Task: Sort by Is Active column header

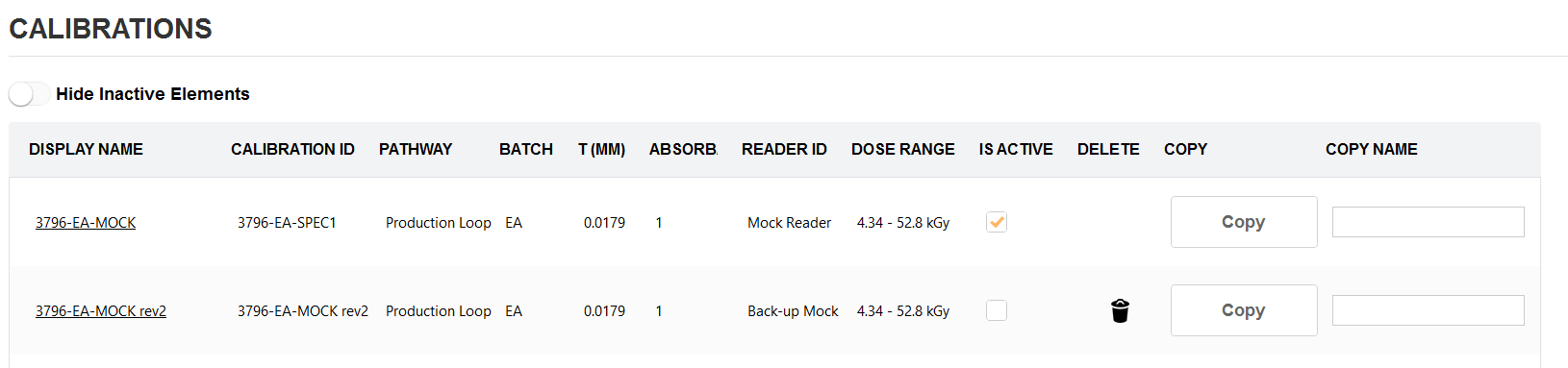Action: tap(1016, 149)
